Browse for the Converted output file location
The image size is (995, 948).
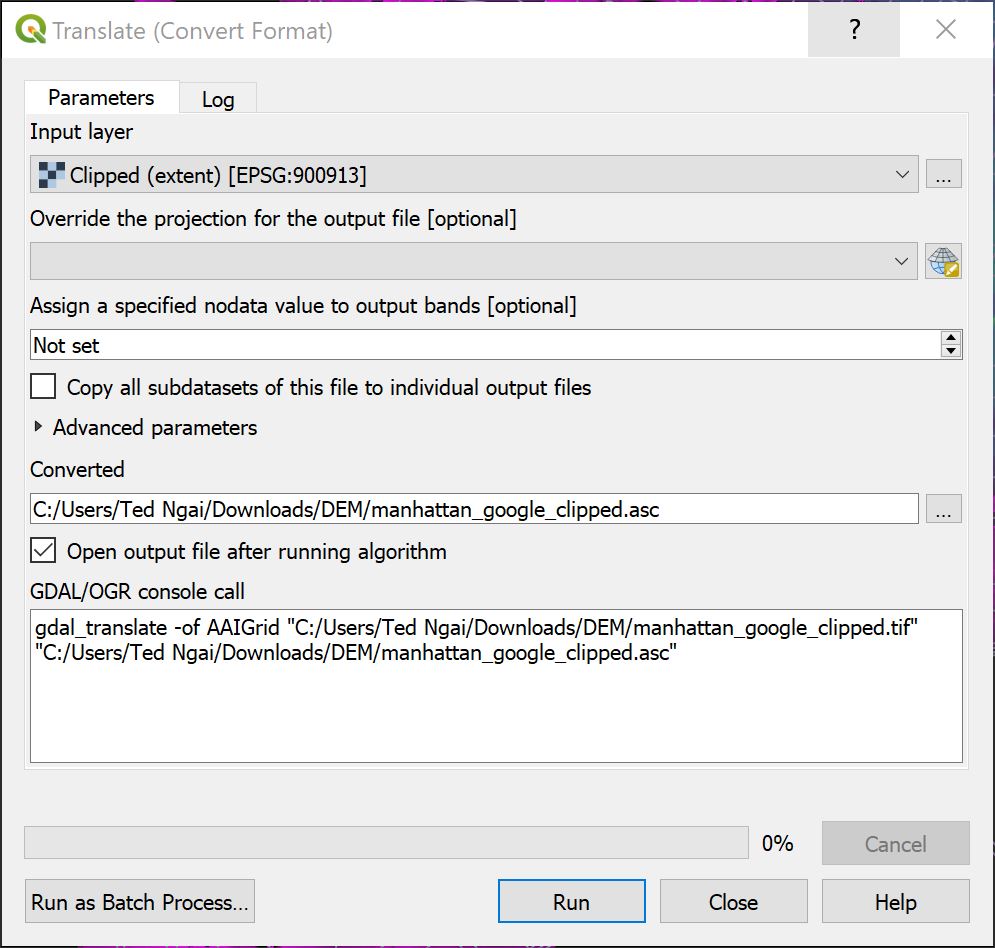(x=944, y=509)
